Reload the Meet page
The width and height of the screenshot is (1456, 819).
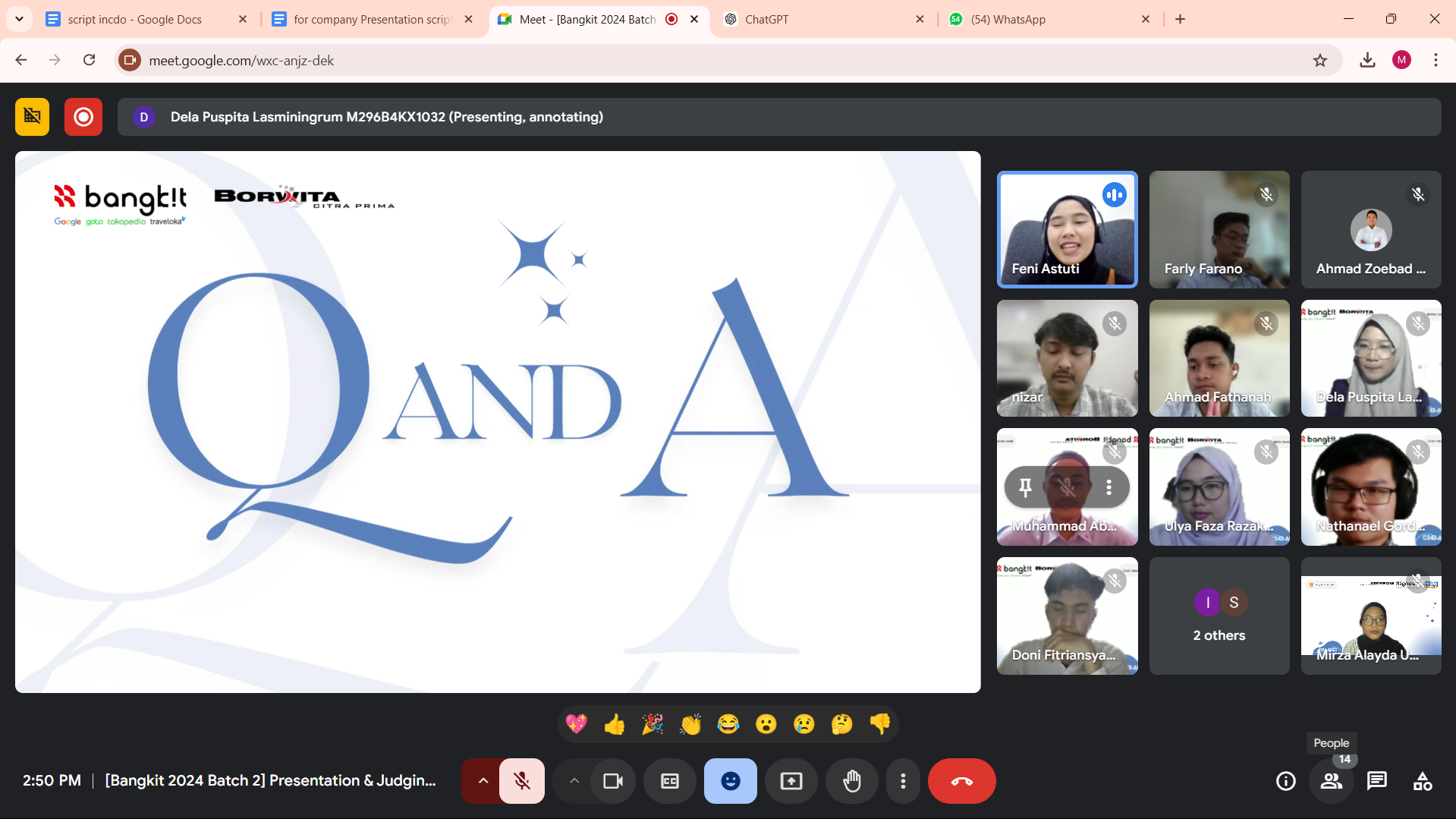90,60
